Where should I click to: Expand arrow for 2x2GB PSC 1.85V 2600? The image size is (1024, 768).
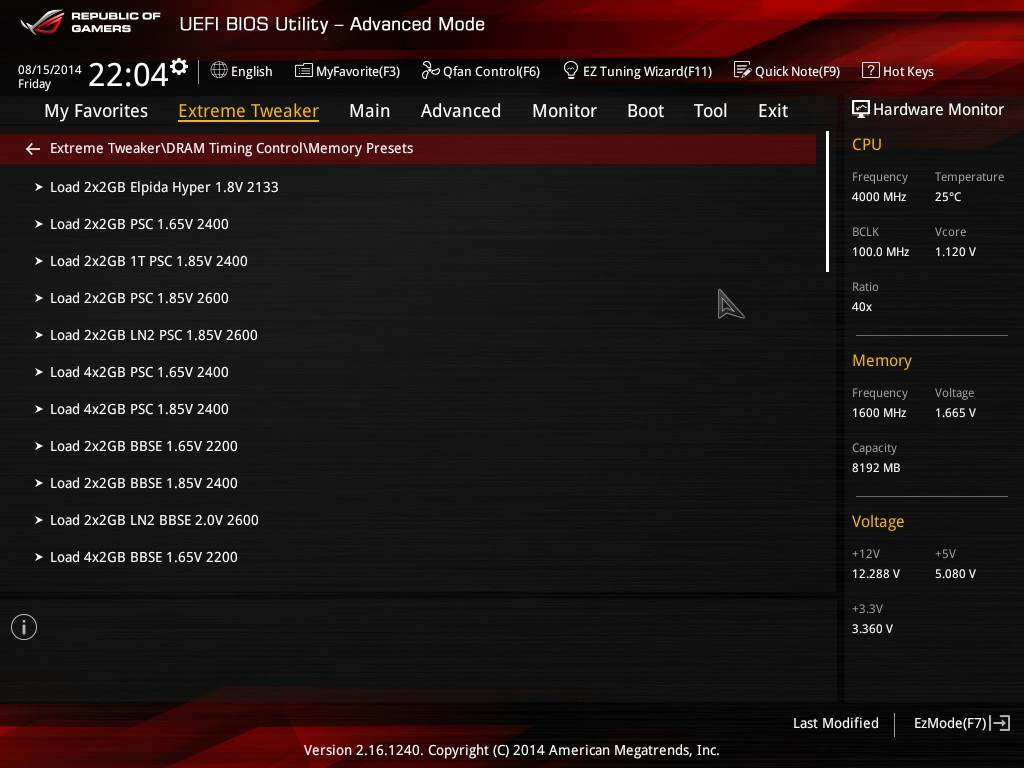(39, 298)
